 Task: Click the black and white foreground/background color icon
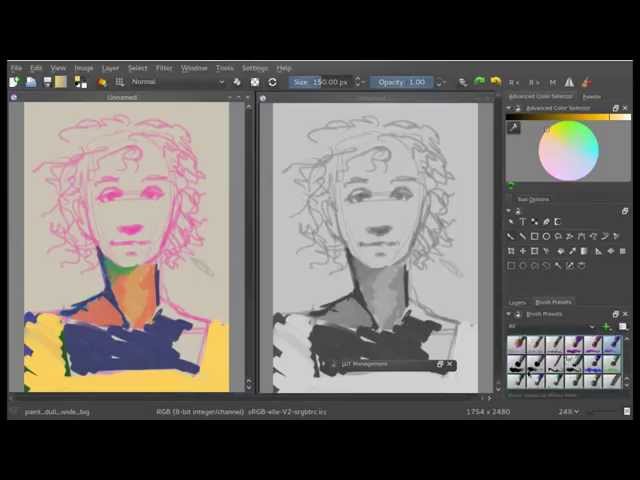(80, 82)
